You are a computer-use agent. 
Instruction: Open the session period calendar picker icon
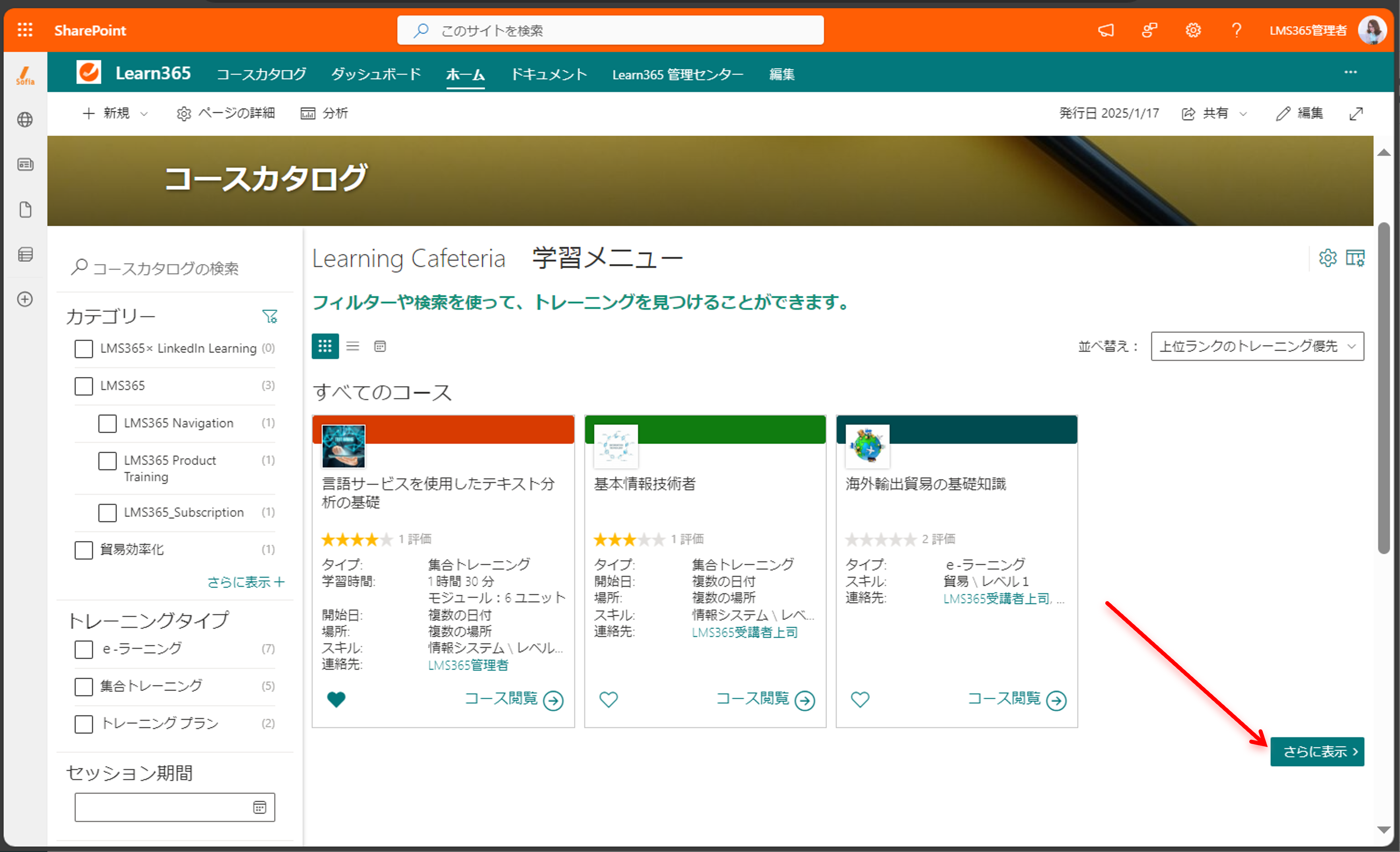click(260, 807)
